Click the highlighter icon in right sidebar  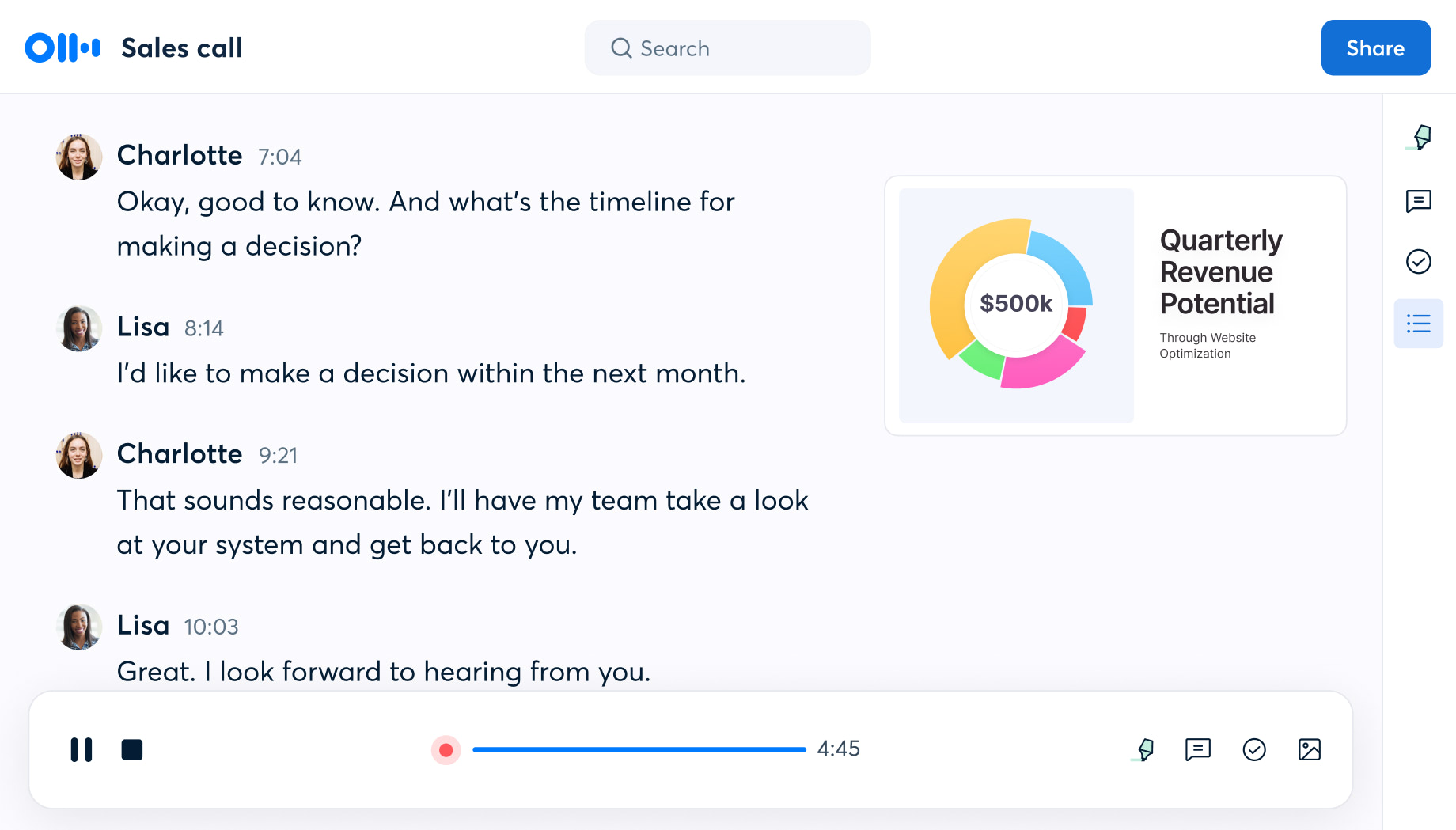pos(1421,137)
